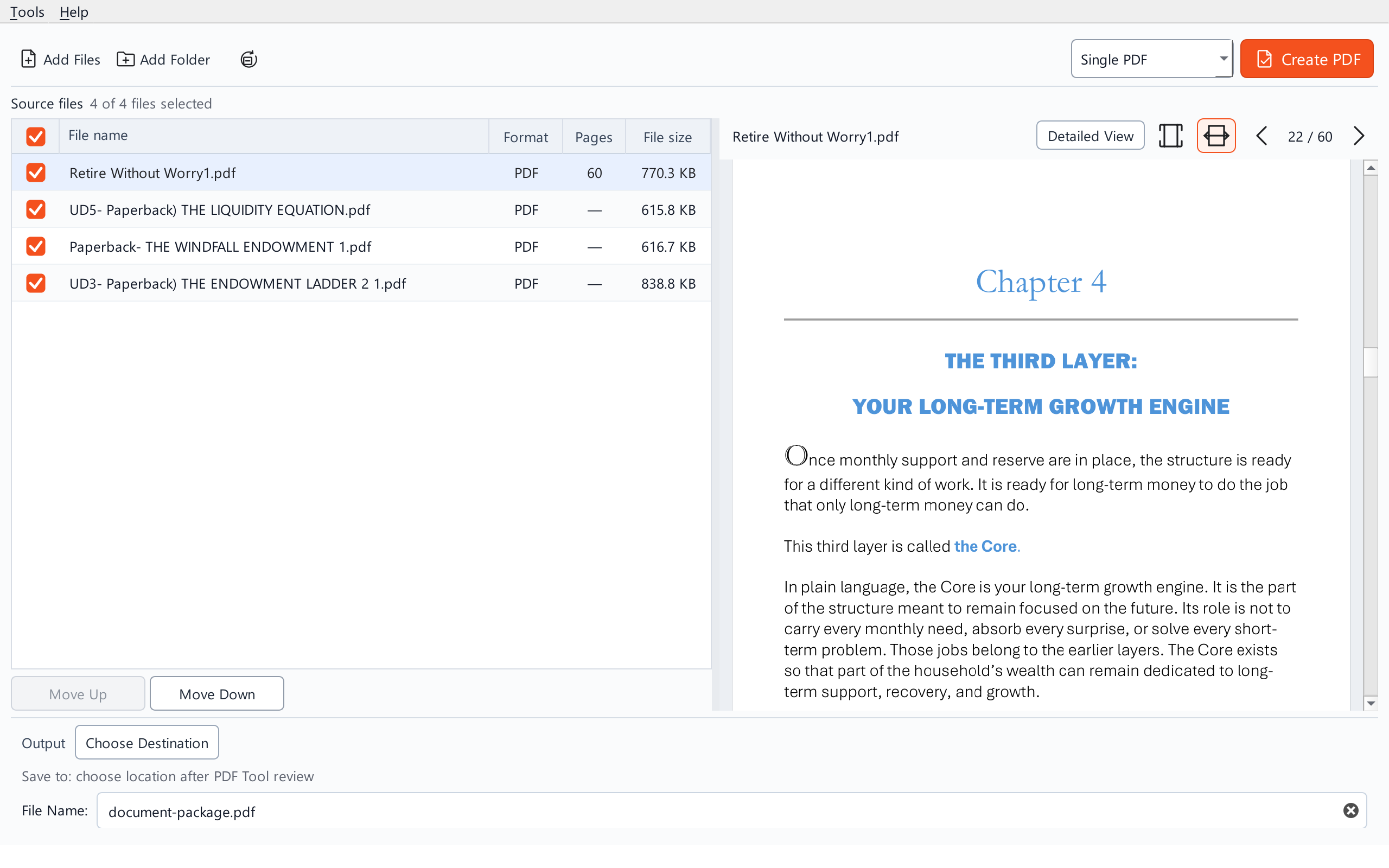Clear the File Name field

coord(1350,810)
